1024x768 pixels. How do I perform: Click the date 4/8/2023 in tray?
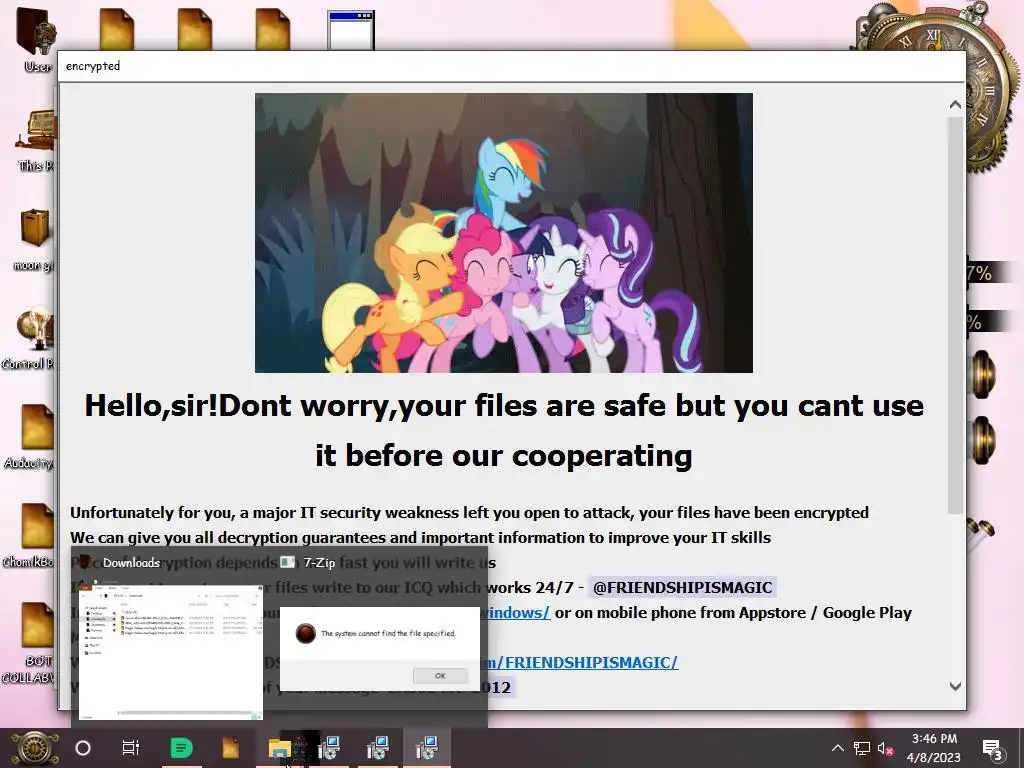click(934, 758)
